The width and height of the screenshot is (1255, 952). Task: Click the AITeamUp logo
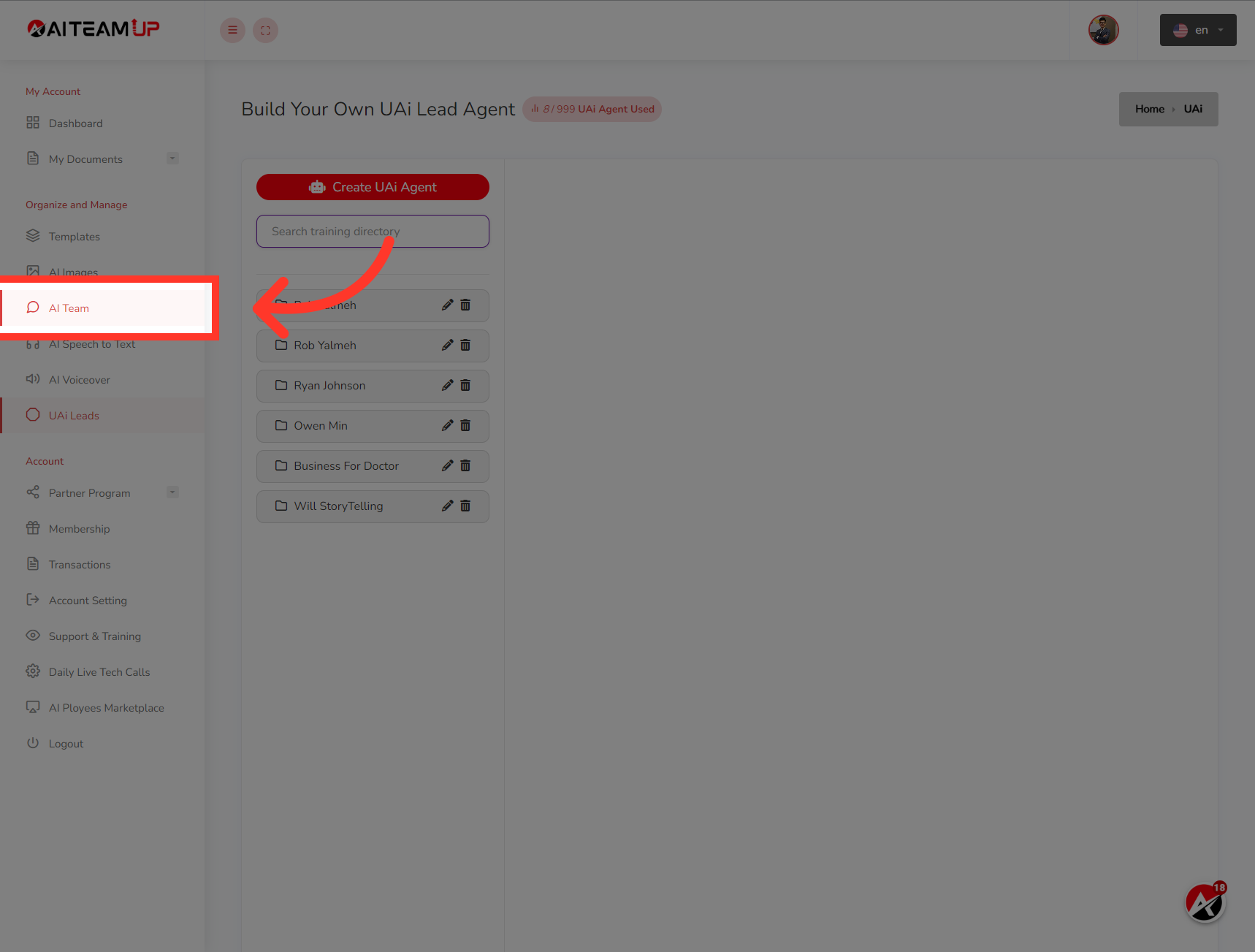point(94,28)
